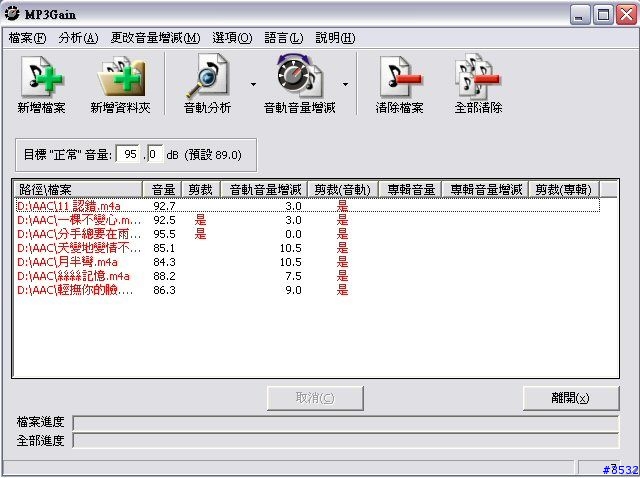
Task: Click track gain value 9.0
Action: [x=293, y=290]
